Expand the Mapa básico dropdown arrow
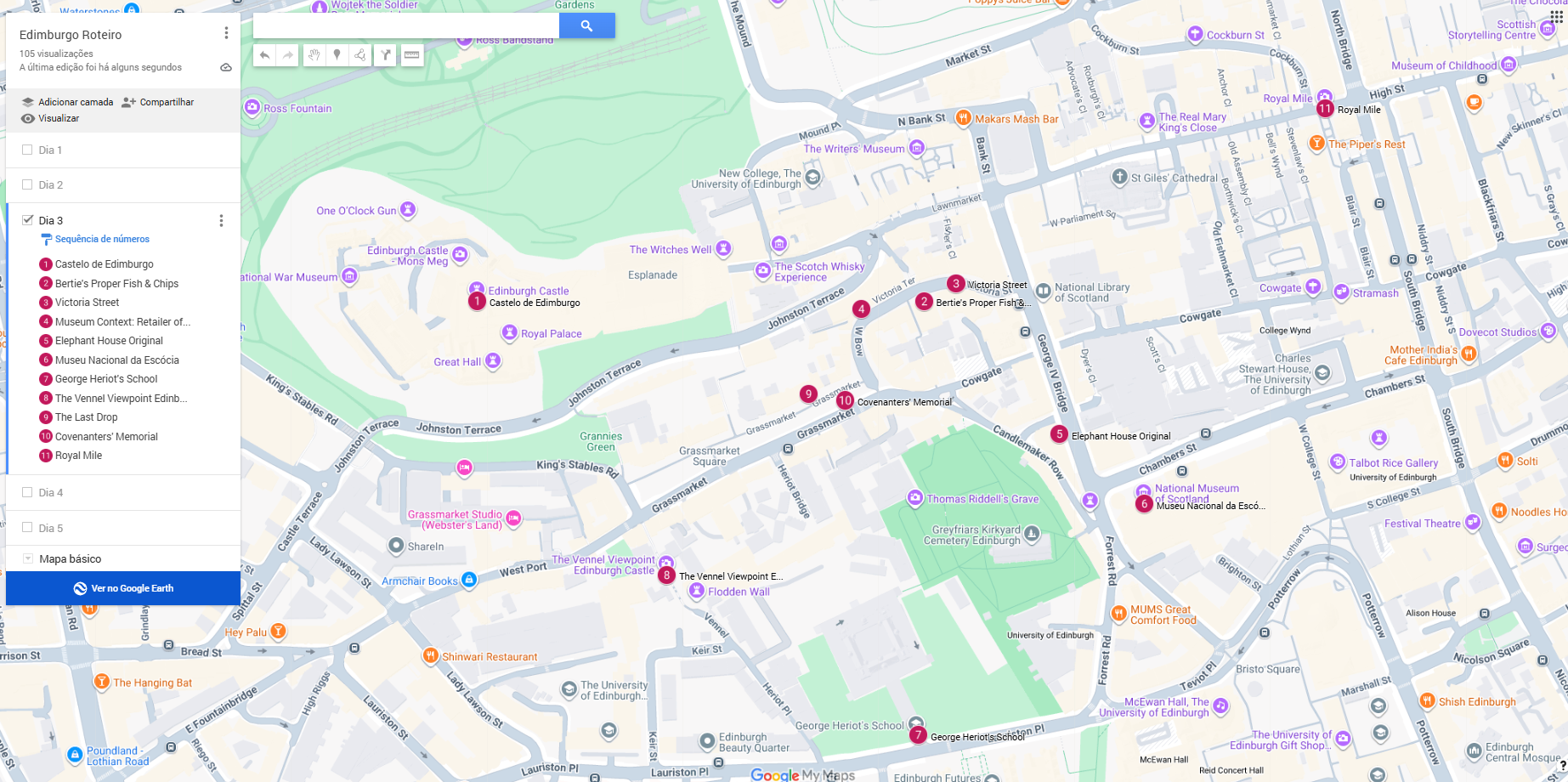The image size is (1568, 782). pyautogui.click(x=27, y=558)
